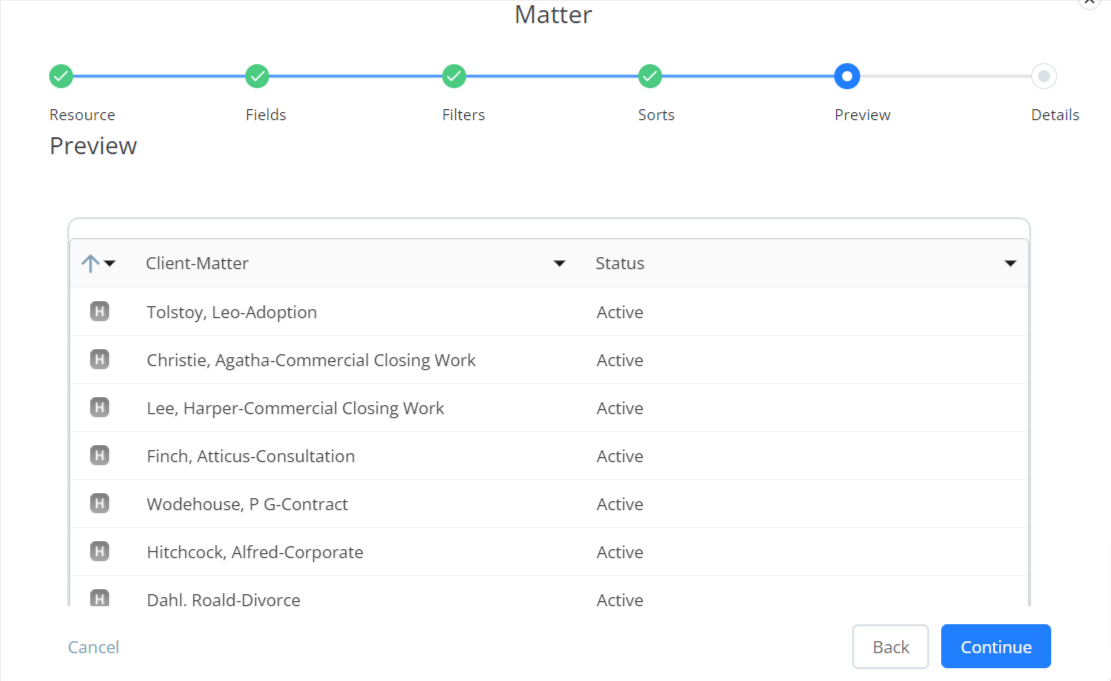The height and width of the screenshot is (681, 1111).
Task: Click the H icon beside Hitchcock, Alfred-Corporate
Action: (x=100, y=551)
